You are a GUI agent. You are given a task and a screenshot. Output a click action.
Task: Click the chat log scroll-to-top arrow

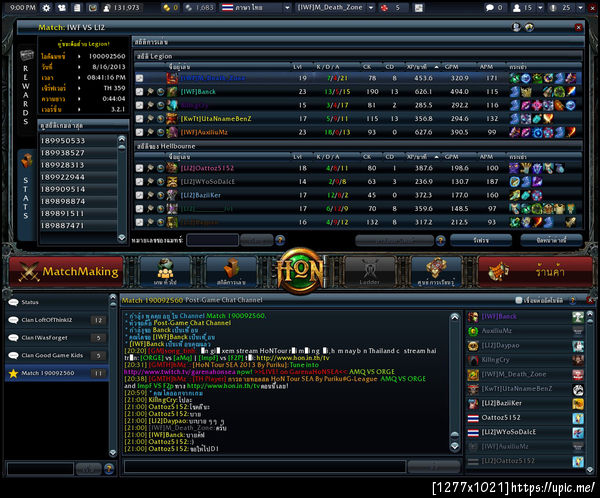(455, 317)
